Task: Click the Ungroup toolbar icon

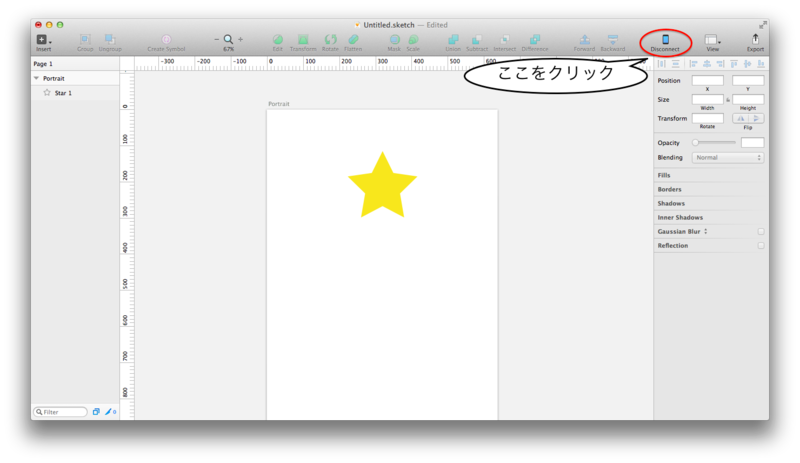Action: point(109,39)
